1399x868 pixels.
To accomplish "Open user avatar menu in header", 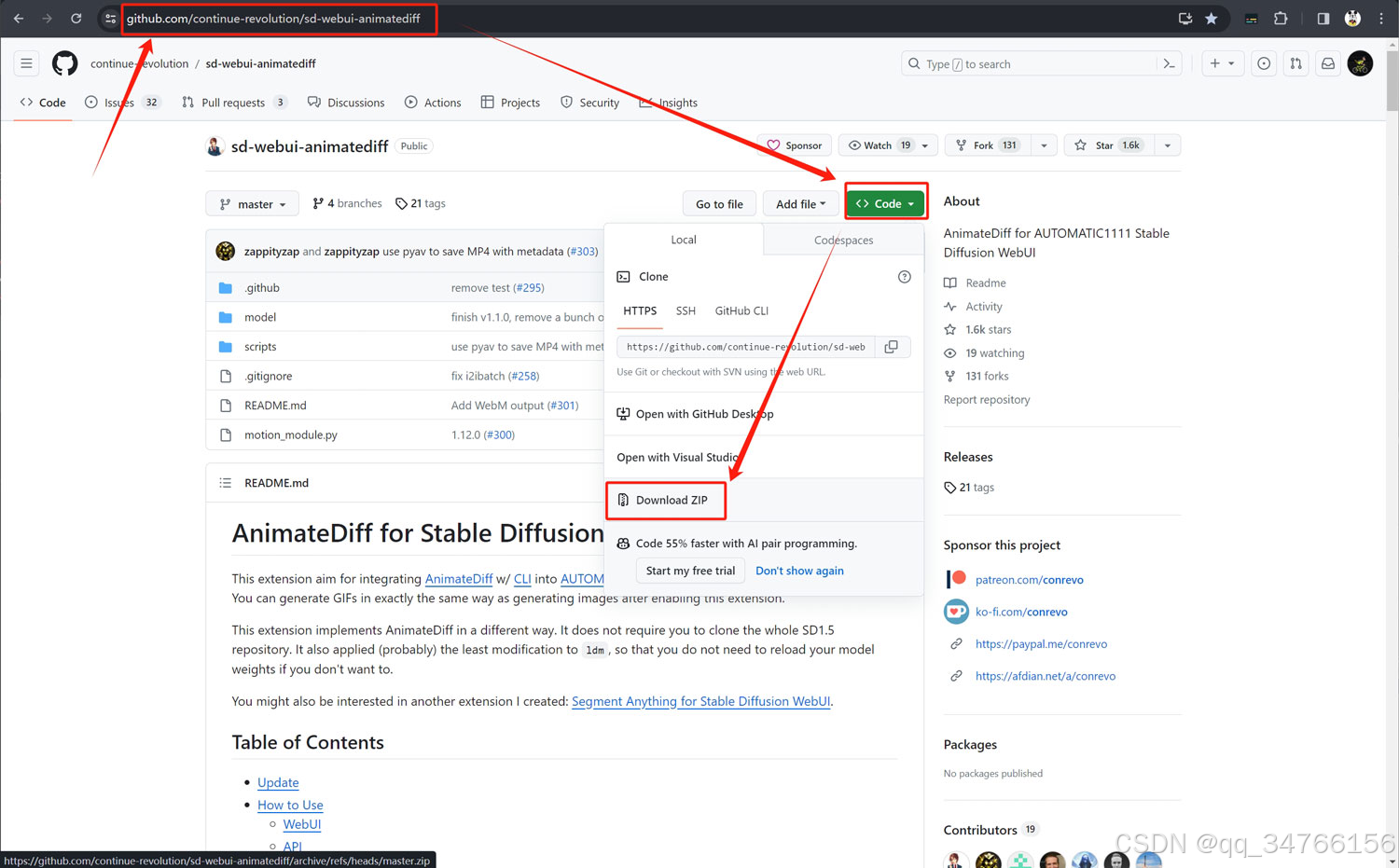I will (x=1360, y=63).
